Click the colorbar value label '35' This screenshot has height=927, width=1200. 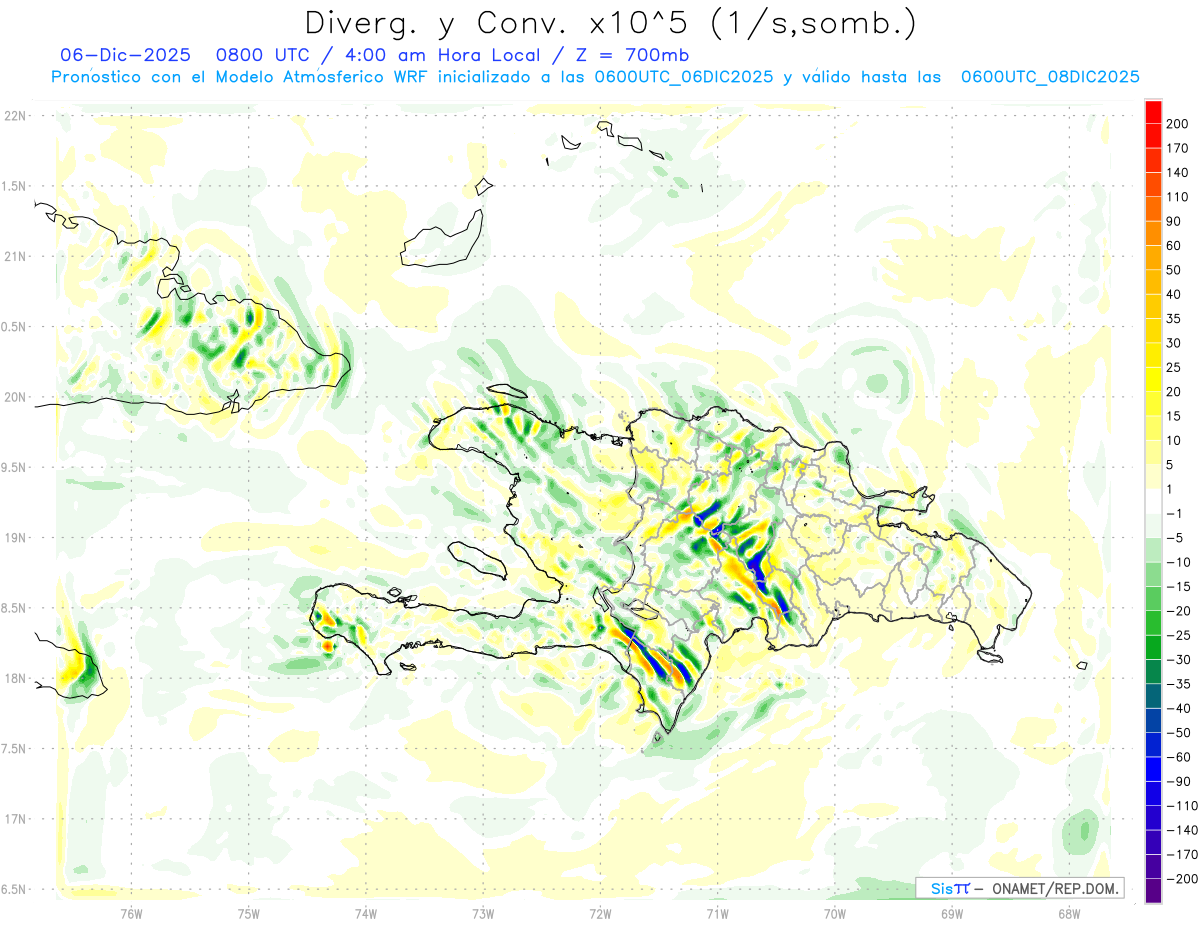[1174, 319]
